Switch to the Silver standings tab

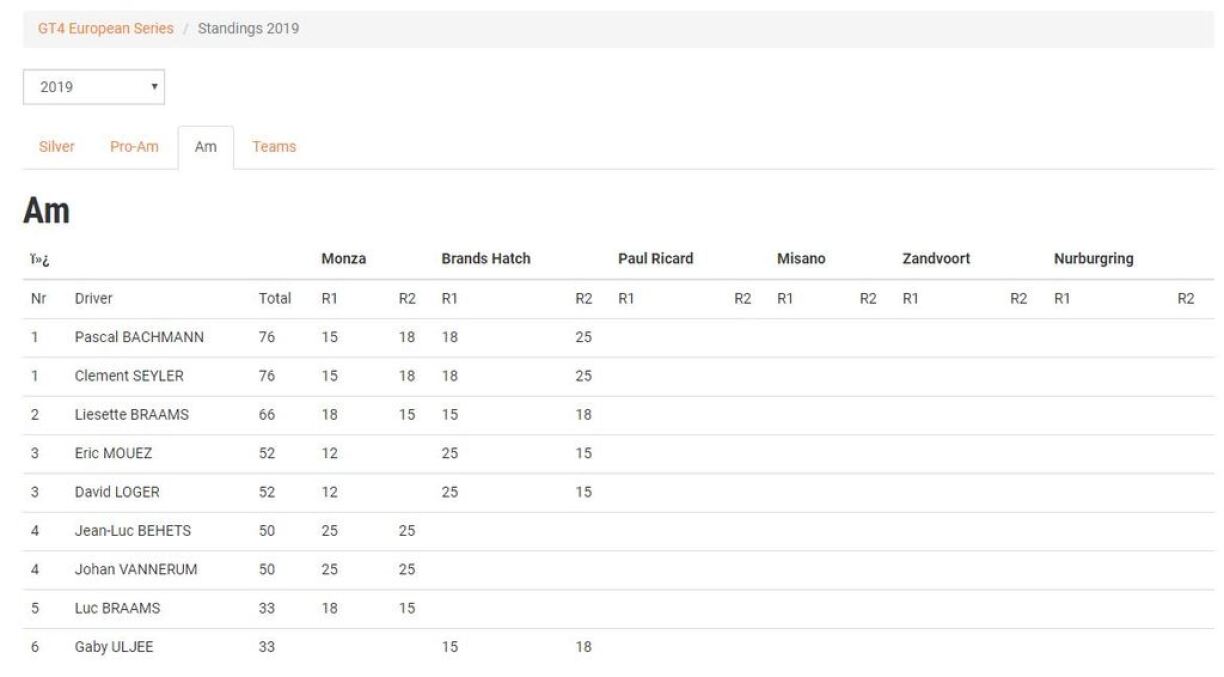[x=56, y=147]
